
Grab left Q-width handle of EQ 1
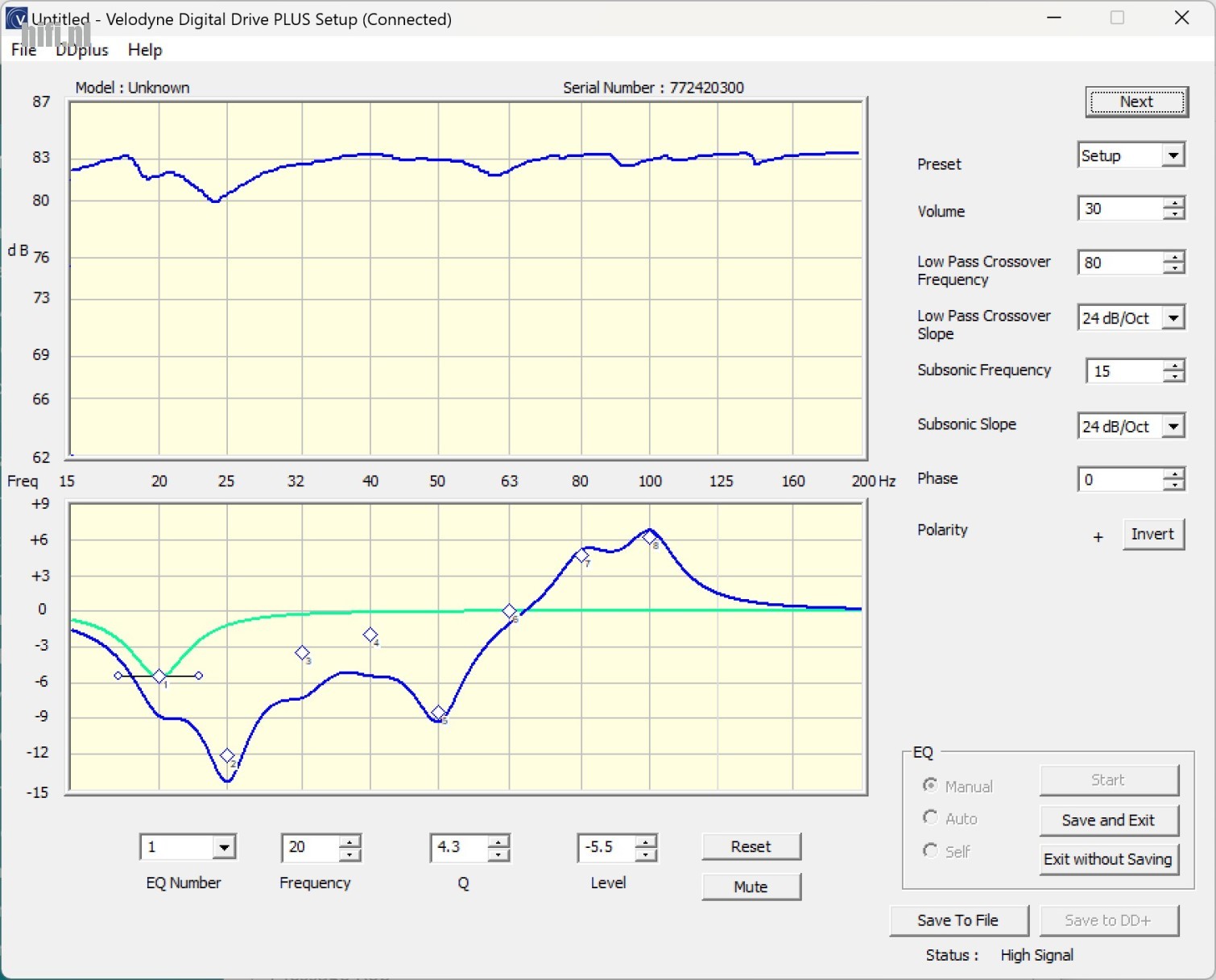pyautogui.click(x=118, y=676)
